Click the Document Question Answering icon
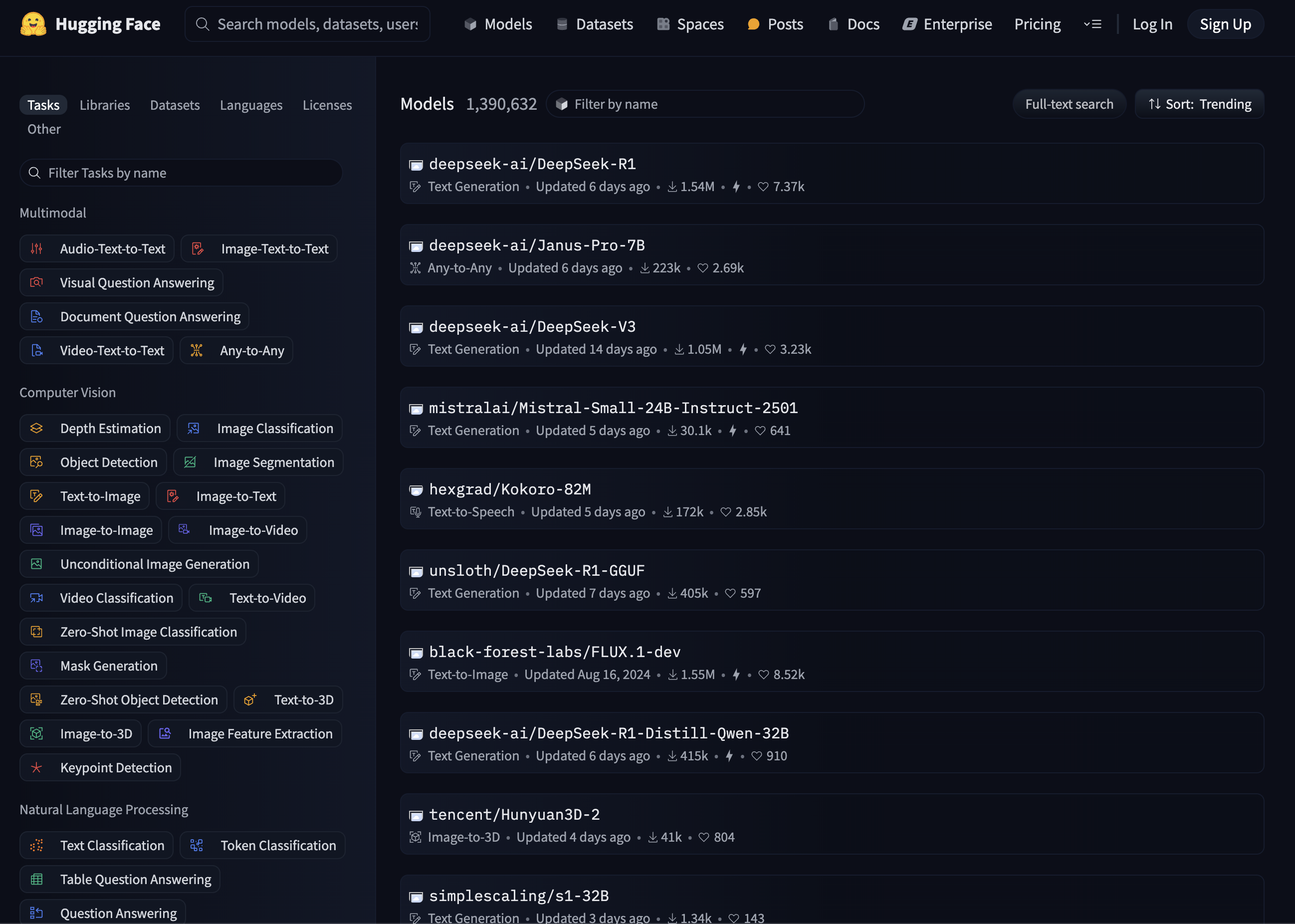This screenshot has height=924, width=1295. tap(36, 317)
